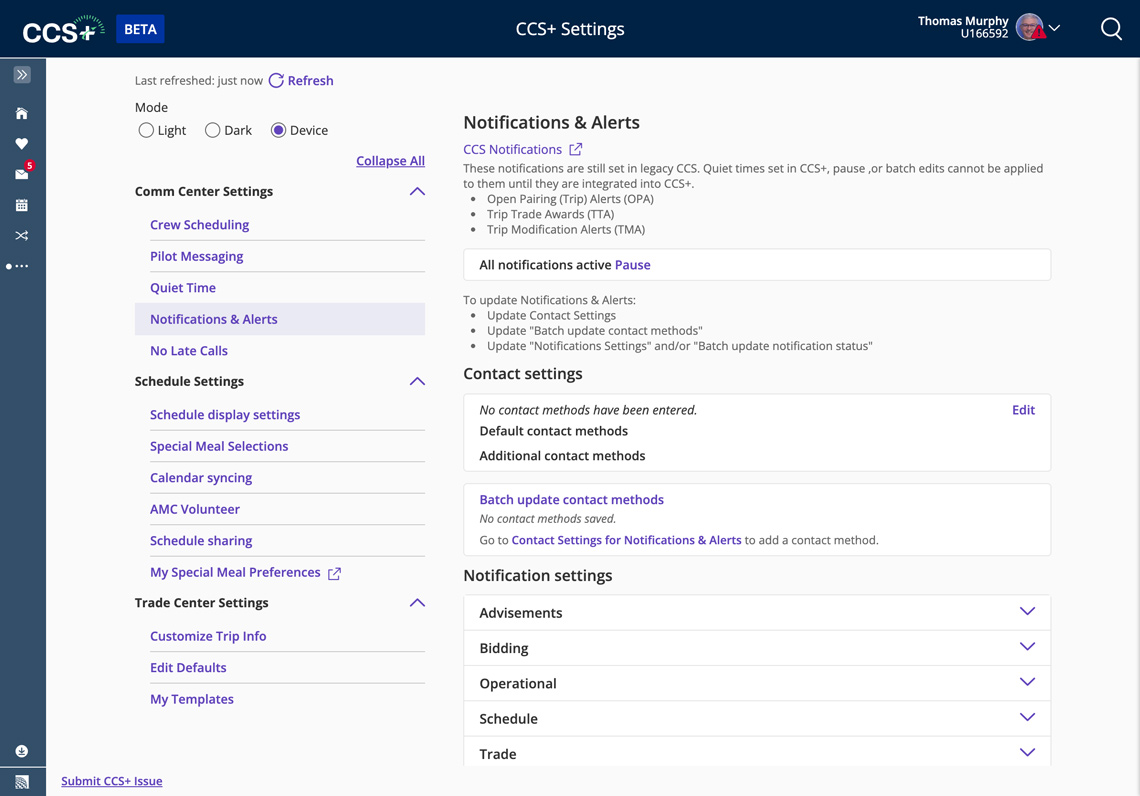Choose the Device mode option
The height and width of the screenshot is (796, 1140).
277,130
